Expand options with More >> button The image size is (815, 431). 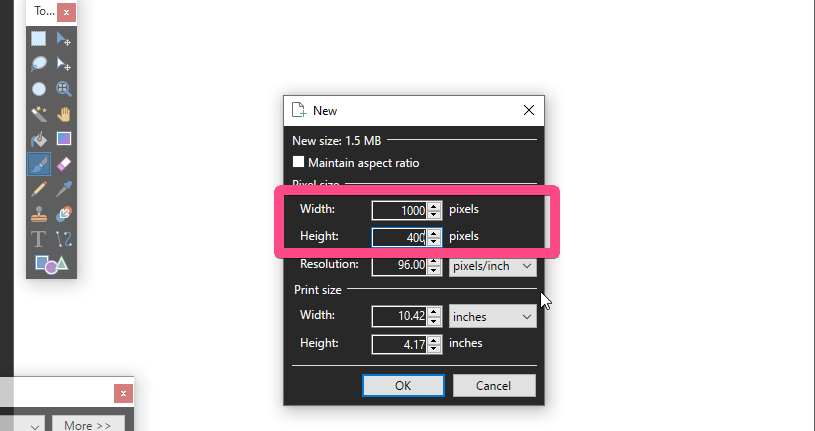[88, 425]
